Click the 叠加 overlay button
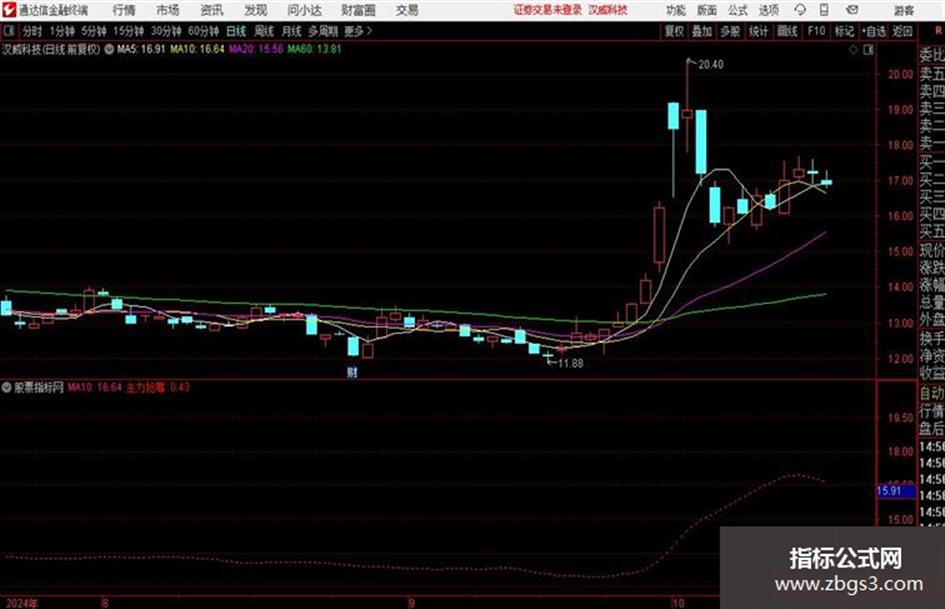This screenshot has height=609, width=945. (x=702, y=31)
